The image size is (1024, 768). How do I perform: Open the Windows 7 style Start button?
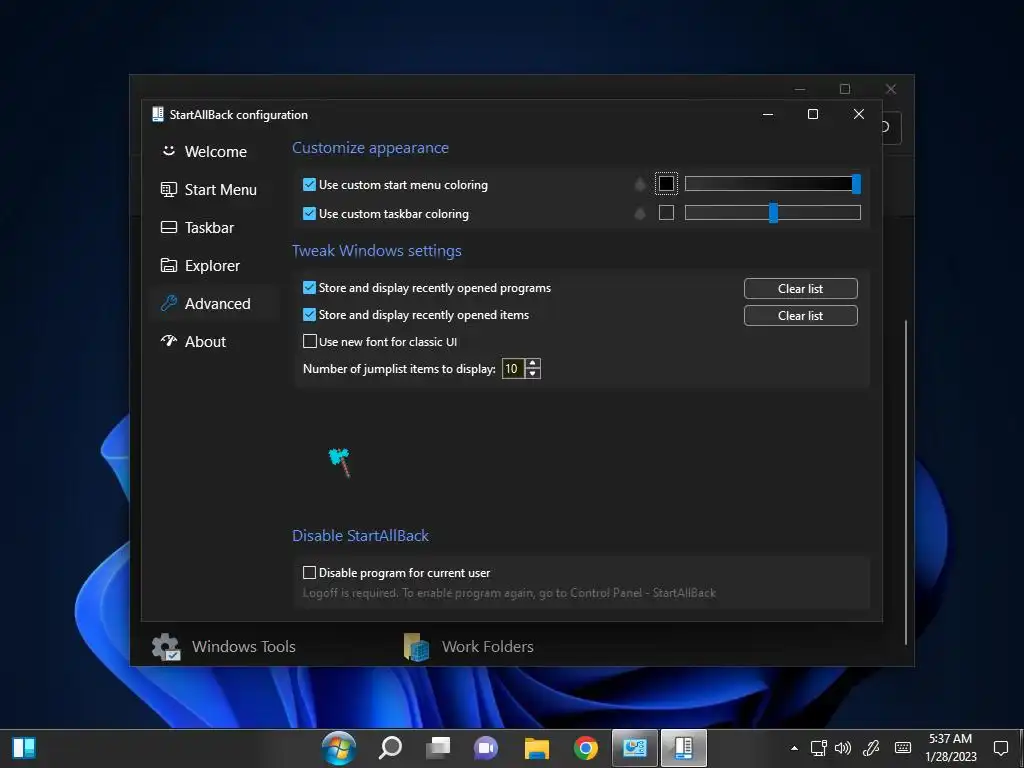click(x=339, y=748)
